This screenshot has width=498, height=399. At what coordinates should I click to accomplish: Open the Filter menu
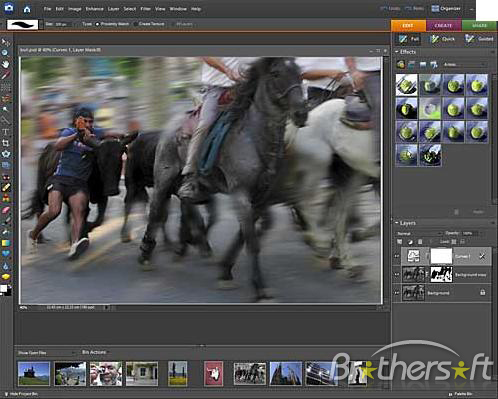click(x=145, y=9)
